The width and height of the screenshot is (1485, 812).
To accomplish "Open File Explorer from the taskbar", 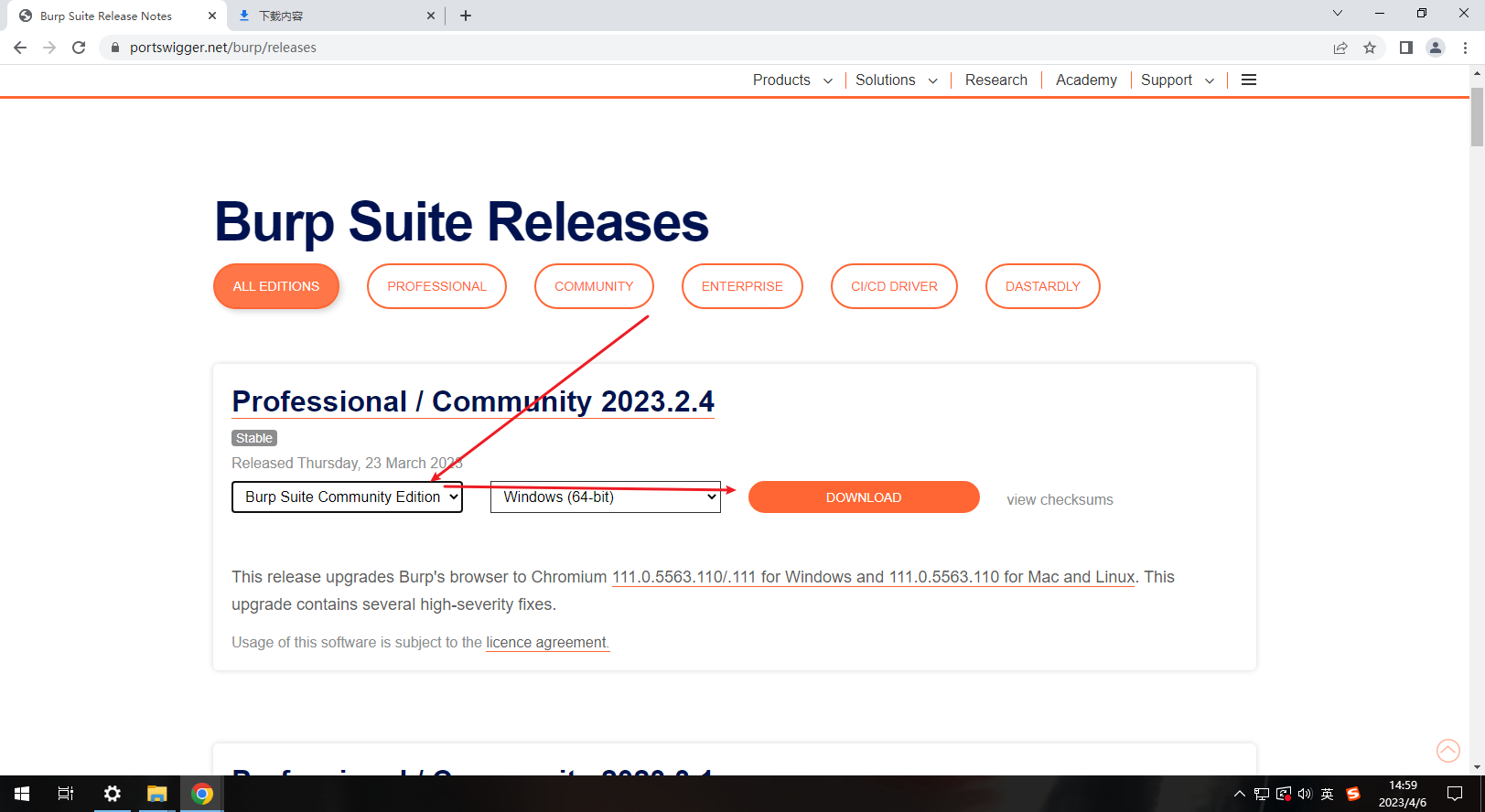I will click(157, 794).
